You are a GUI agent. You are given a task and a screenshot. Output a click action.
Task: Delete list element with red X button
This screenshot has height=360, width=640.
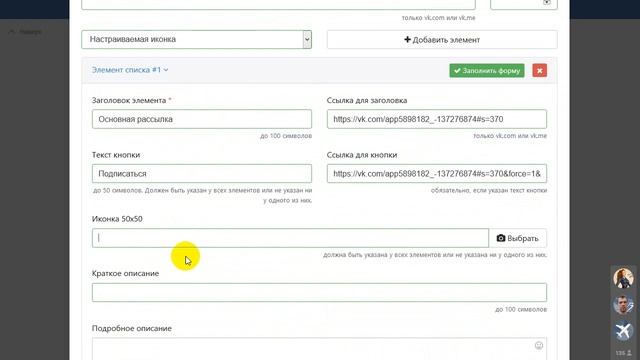click(540, 71)
